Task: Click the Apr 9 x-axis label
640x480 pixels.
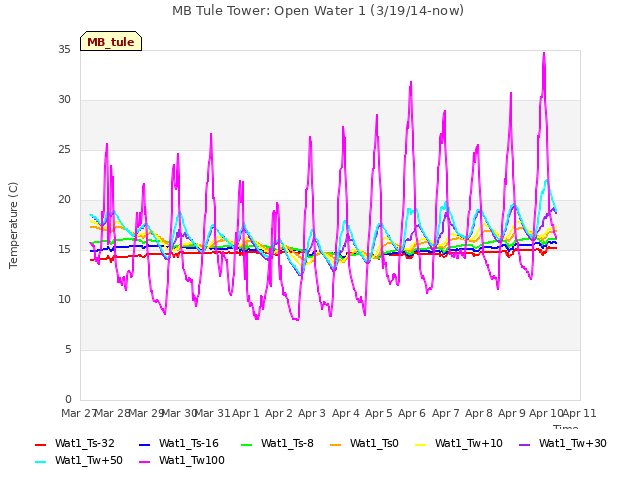Action: pyautogui.click(x=512, y=413)
